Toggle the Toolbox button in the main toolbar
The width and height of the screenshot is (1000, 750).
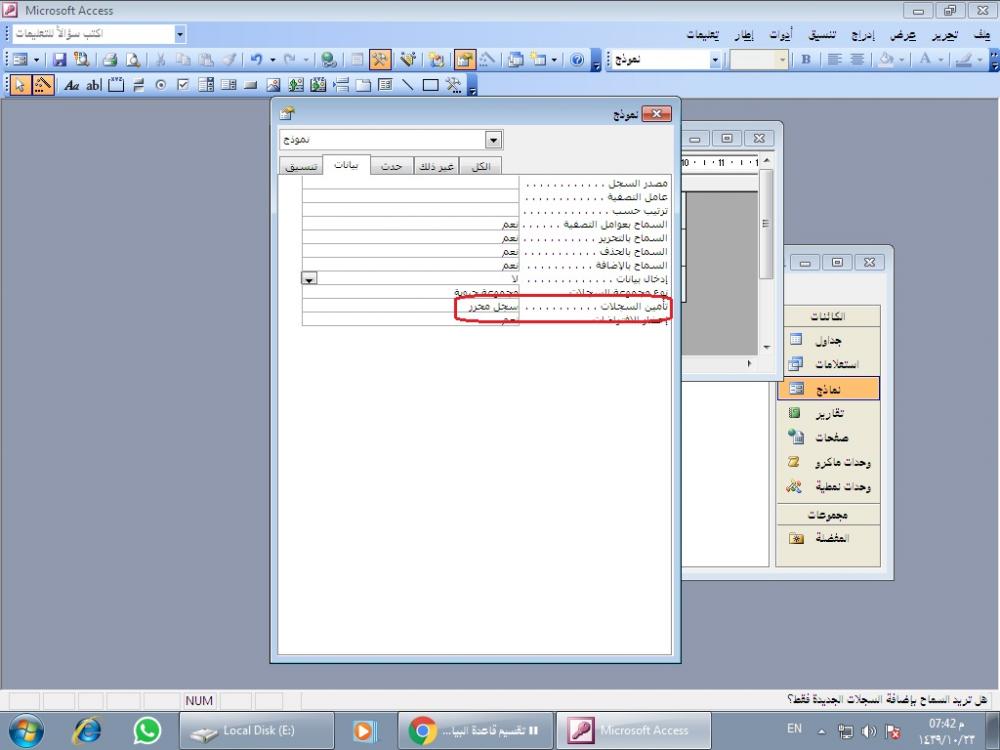pos(380,60)
